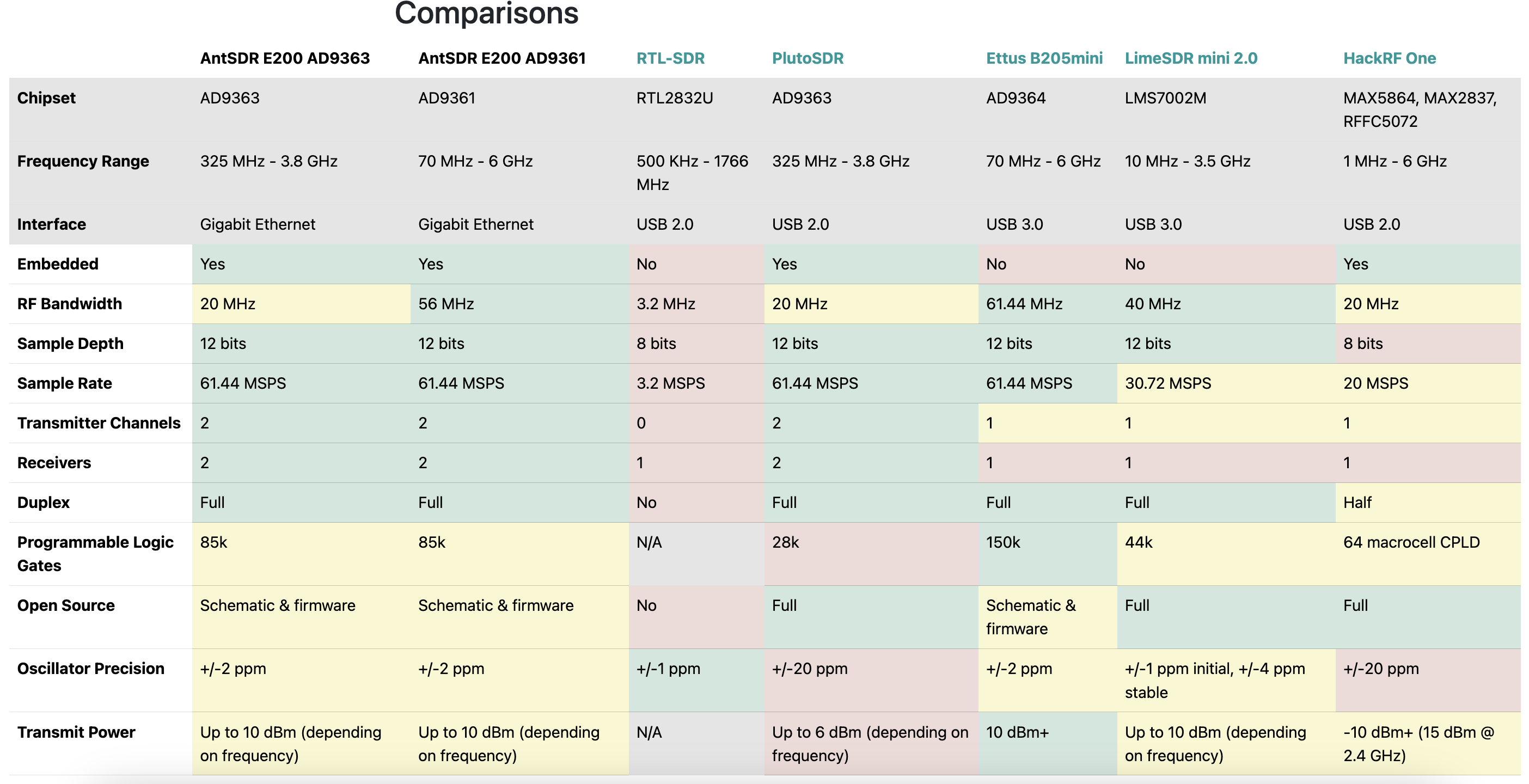Open the RTL-SDR link
The width and height of the screenshot is (1529, 784).
pyautogui.click(x=670, y=58)
